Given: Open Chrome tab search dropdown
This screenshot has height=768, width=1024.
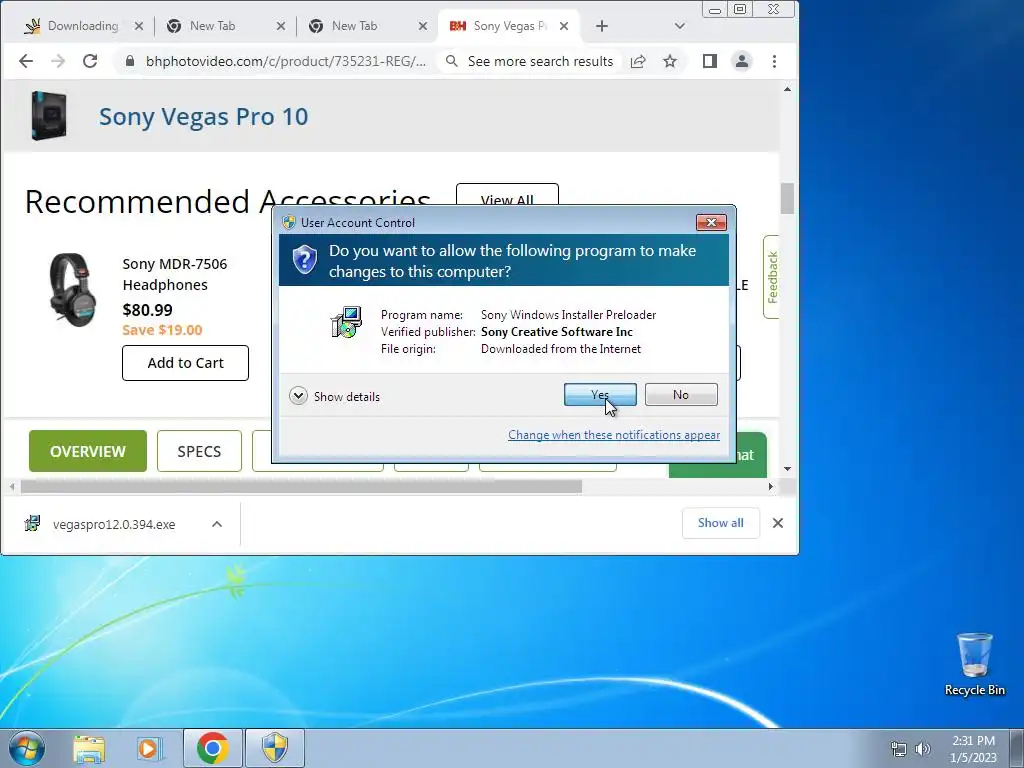Looking at the screenshot, I should pos(680,26).
